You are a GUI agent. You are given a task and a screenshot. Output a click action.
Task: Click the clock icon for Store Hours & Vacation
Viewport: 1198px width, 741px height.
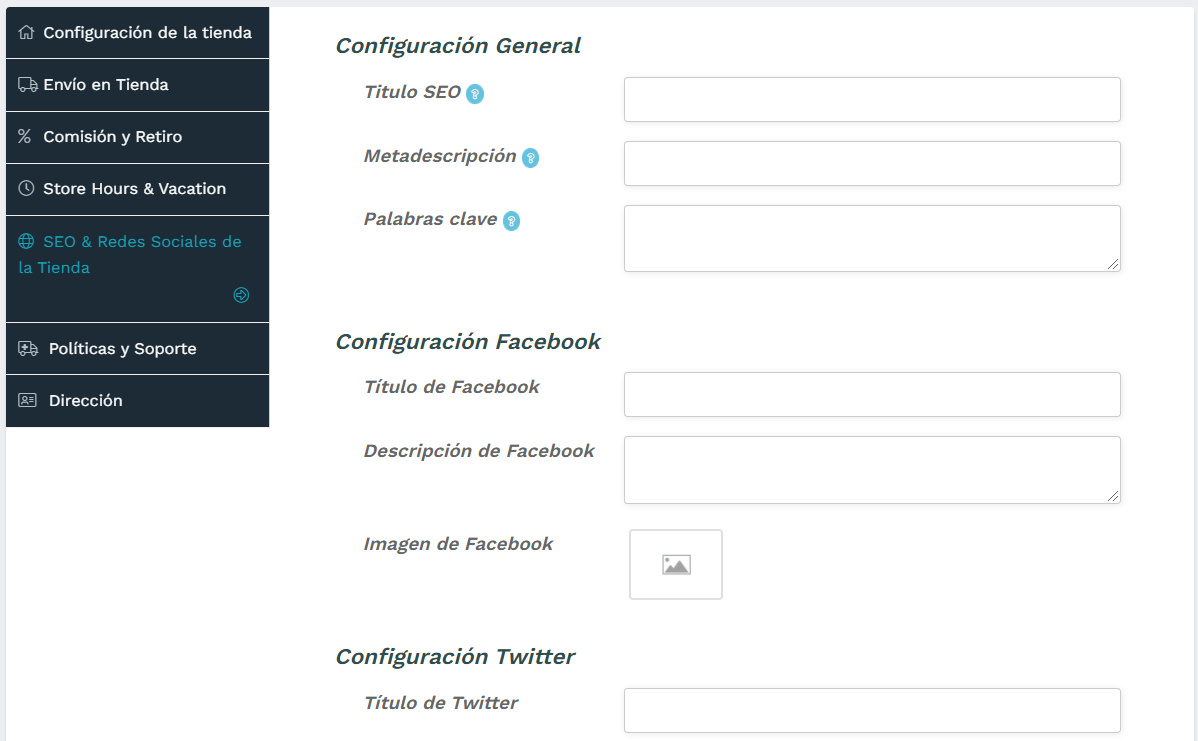pyautogui.click(x=24, y=188)
